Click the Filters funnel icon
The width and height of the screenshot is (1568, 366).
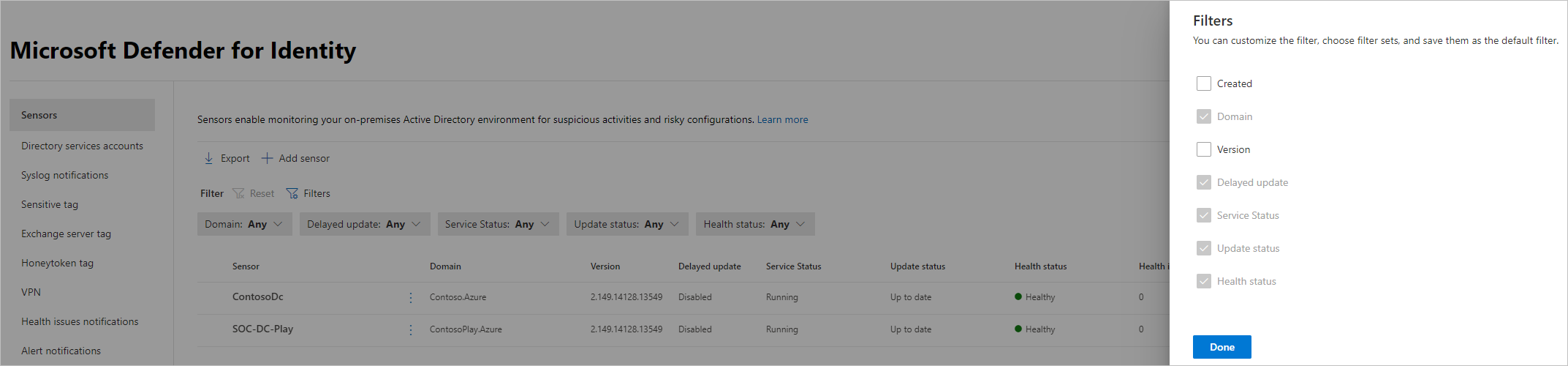(x=292, y=193)
